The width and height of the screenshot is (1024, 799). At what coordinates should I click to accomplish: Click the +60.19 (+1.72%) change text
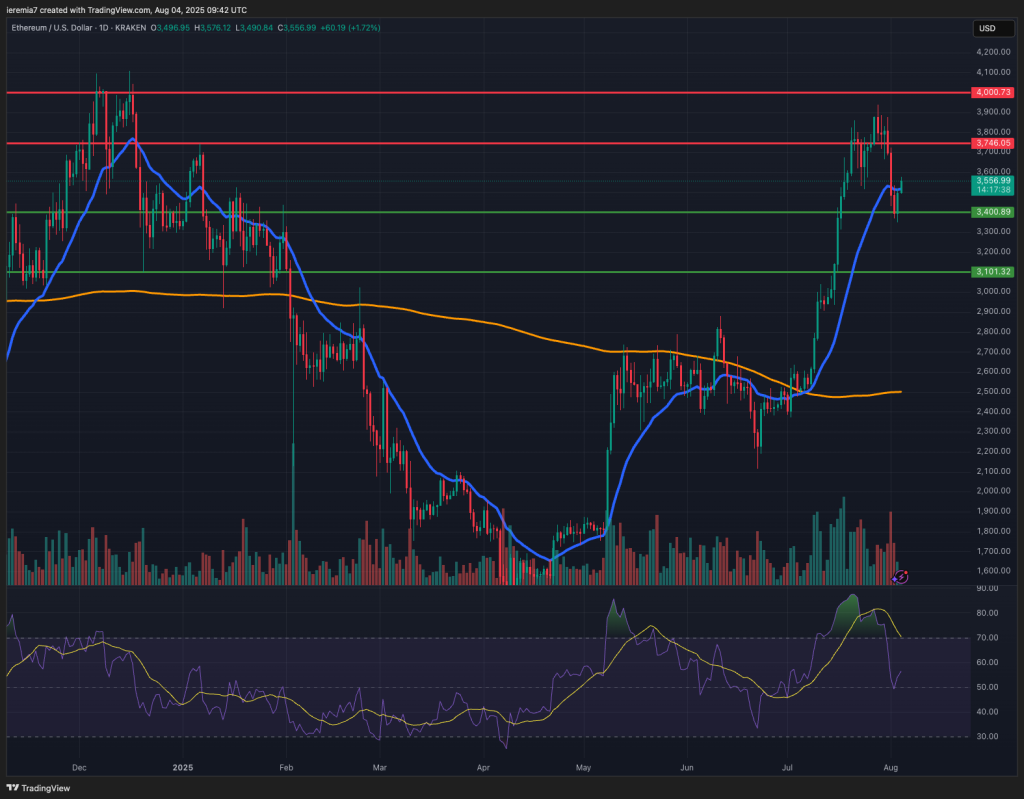(351, 28)
